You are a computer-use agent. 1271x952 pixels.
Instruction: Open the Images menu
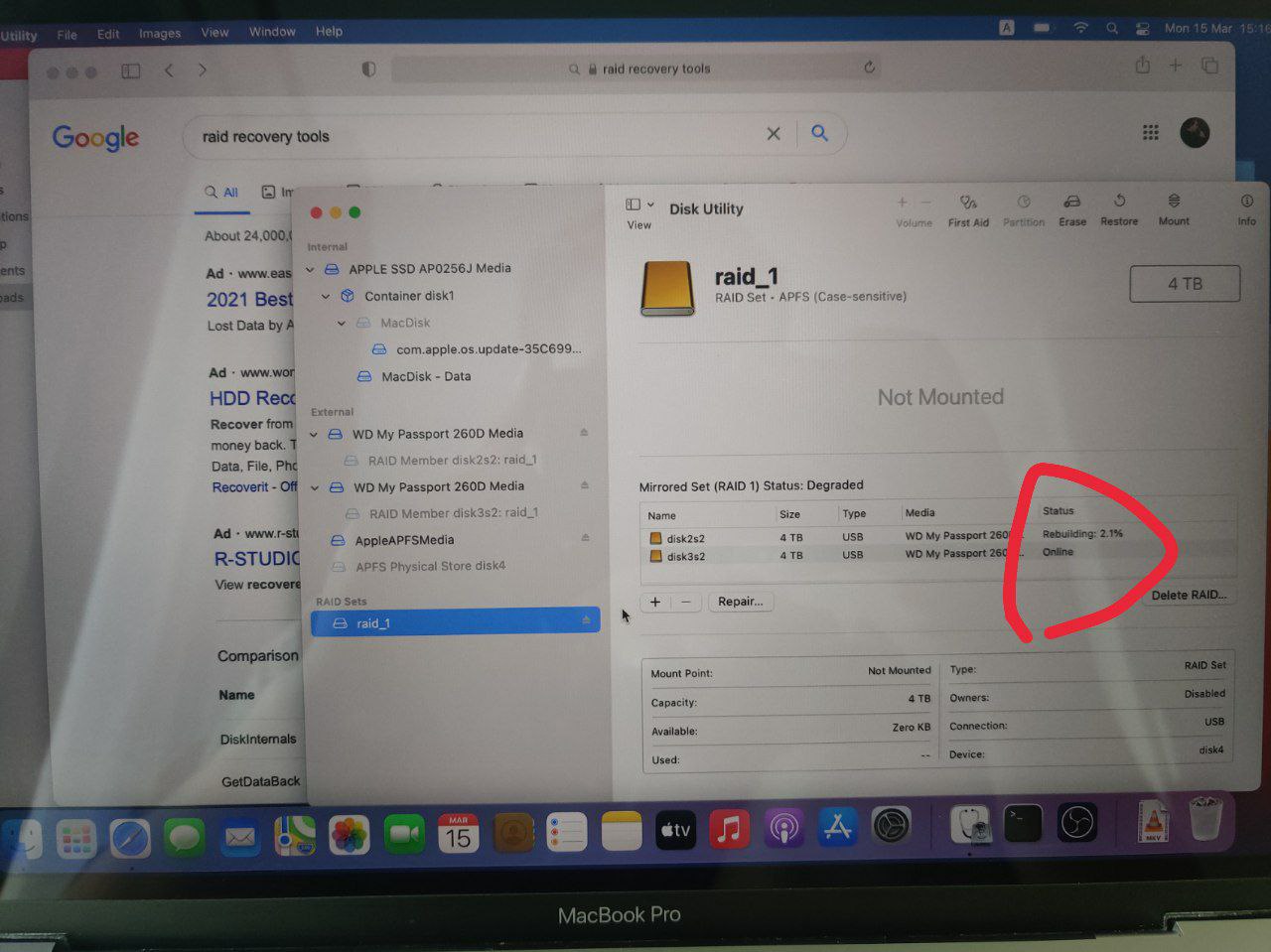[160, 33]
